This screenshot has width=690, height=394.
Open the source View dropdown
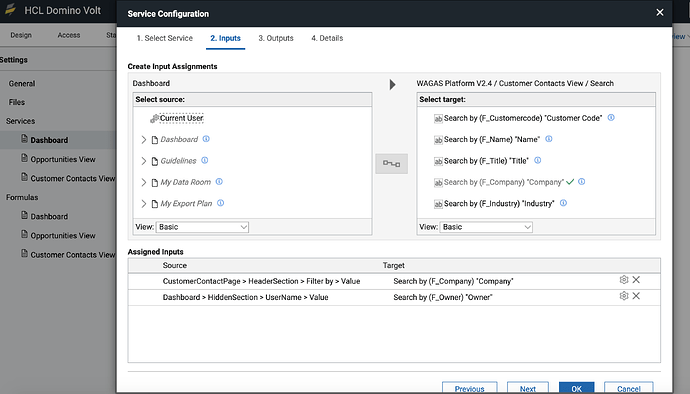point(202,227)
